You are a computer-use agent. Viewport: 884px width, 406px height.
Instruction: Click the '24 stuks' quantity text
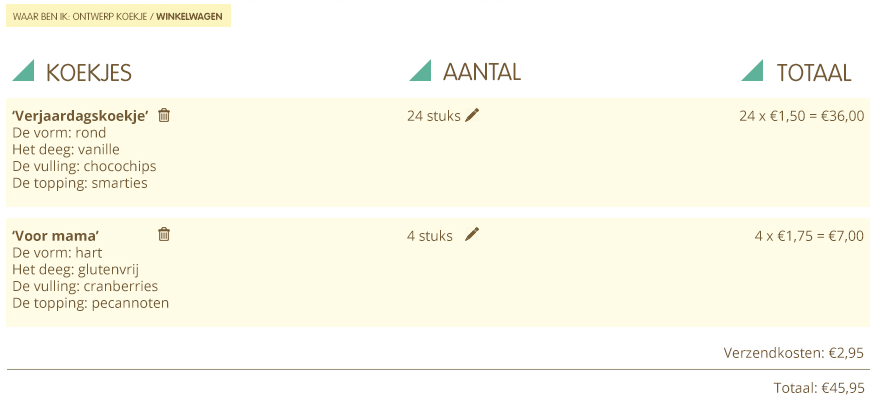tap(433, 116)
